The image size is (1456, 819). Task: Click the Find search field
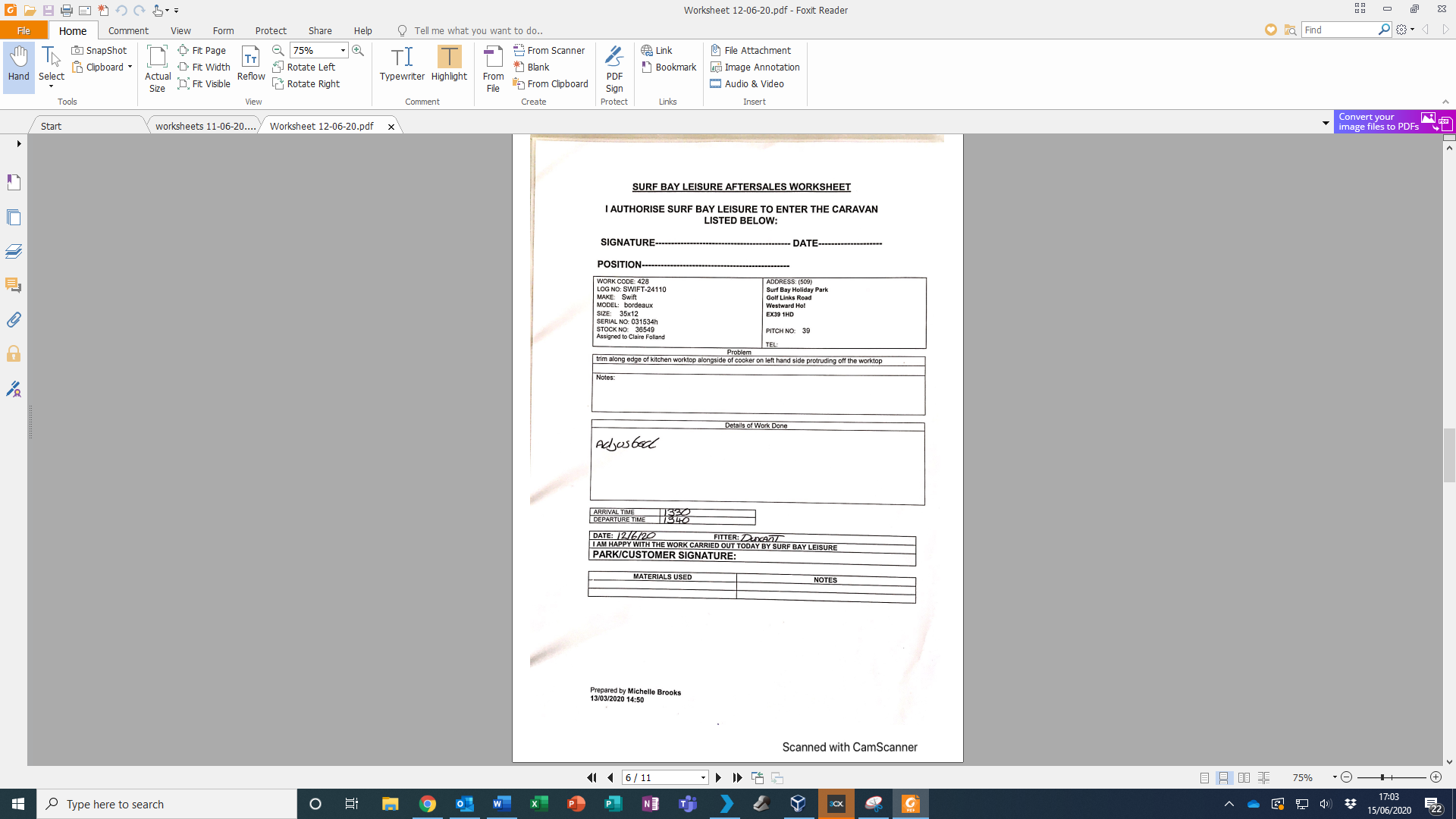(1340, 30)
